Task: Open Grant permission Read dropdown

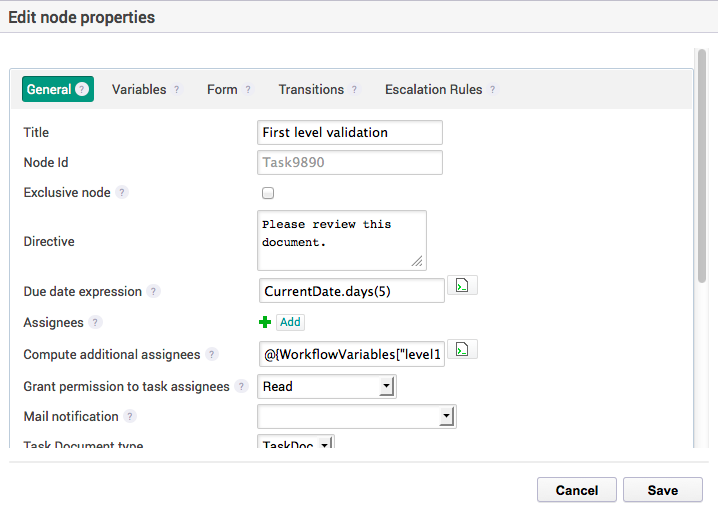Action: [x=327, y=386]
